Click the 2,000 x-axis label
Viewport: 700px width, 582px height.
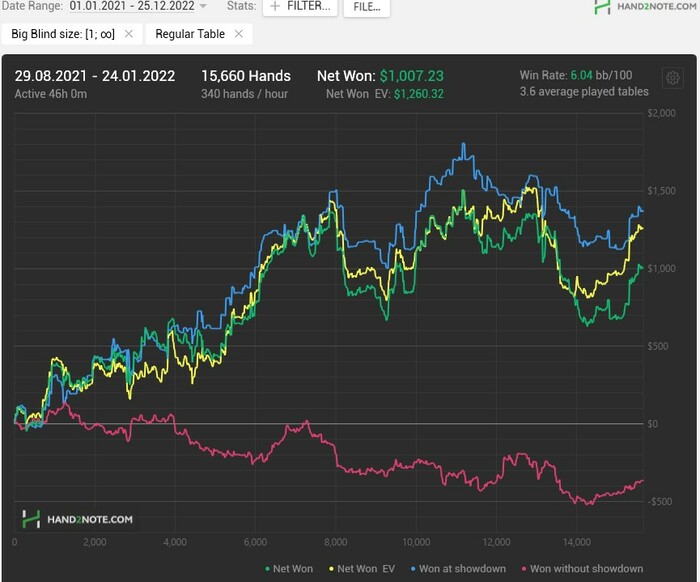(x=95, y=542)
